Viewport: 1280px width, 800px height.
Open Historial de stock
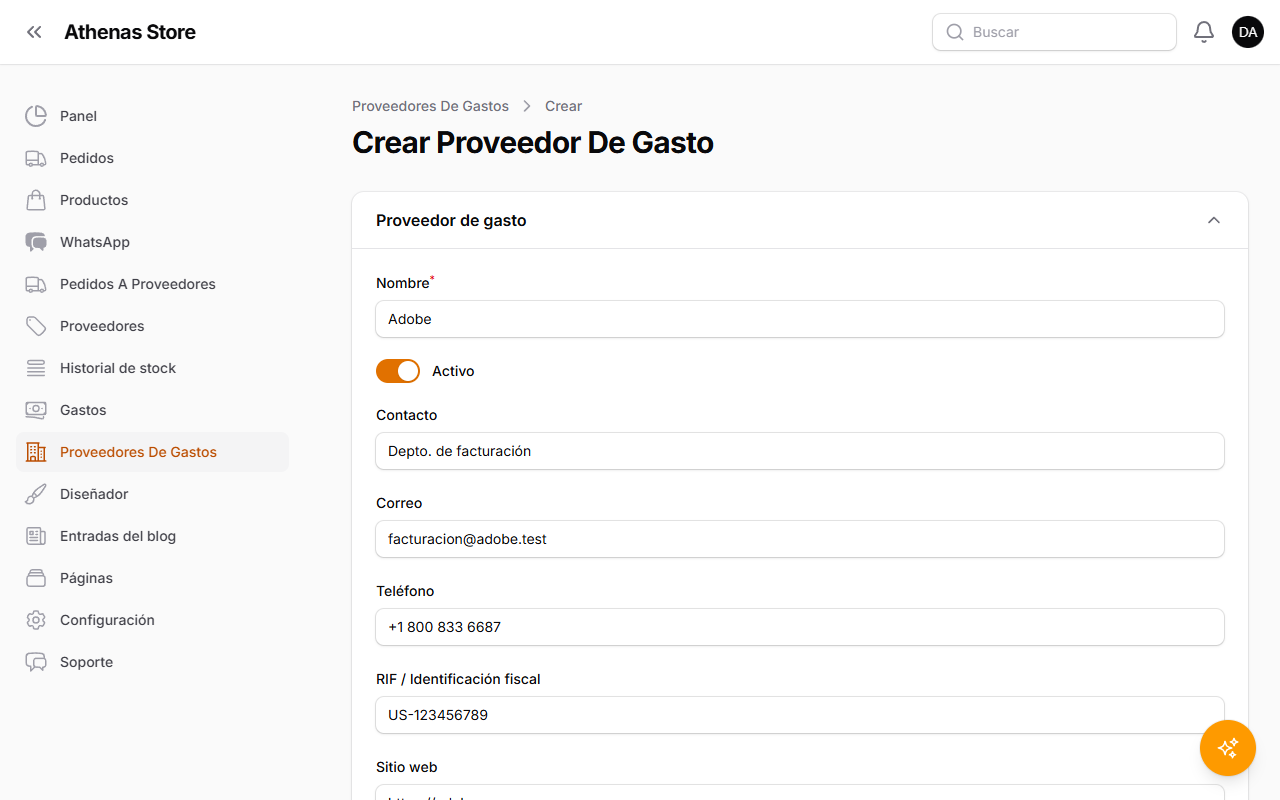pos(152,368)
